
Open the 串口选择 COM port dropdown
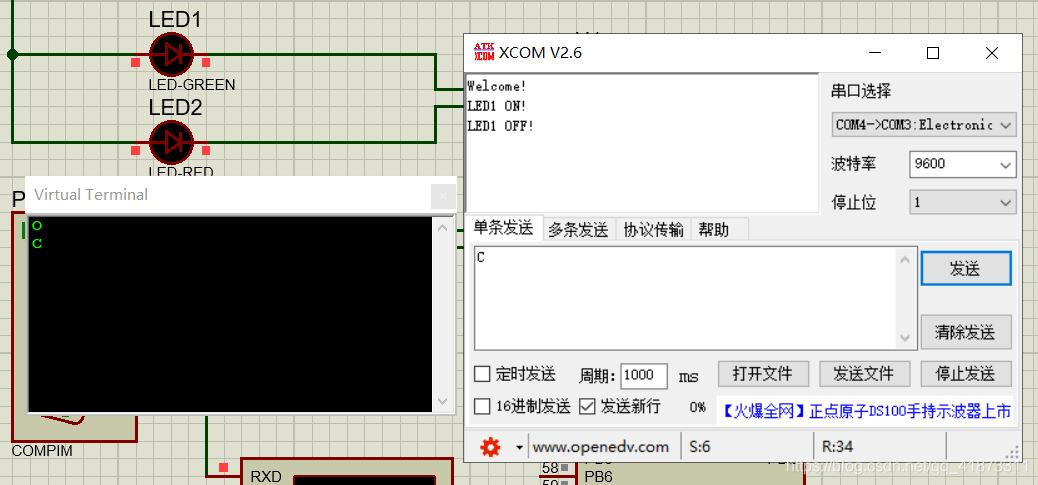pyautogui.click(x=923, y=124)
